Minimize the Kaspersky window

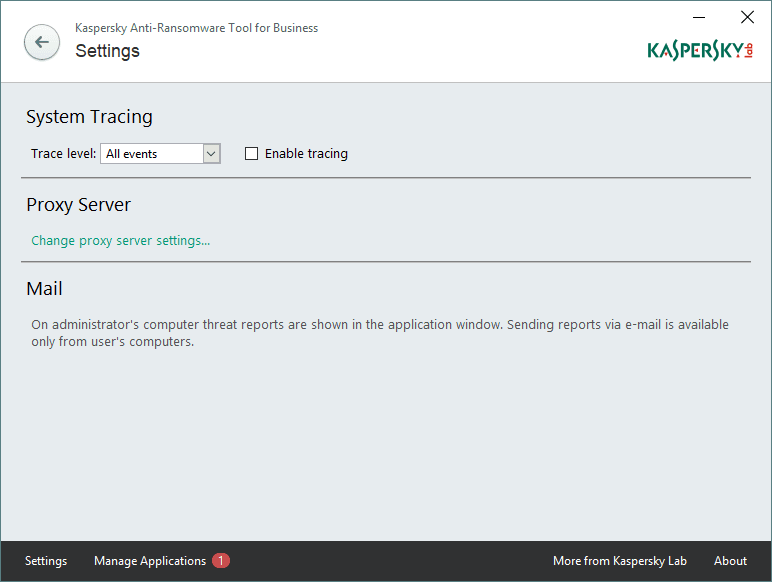tap(699, 17)
